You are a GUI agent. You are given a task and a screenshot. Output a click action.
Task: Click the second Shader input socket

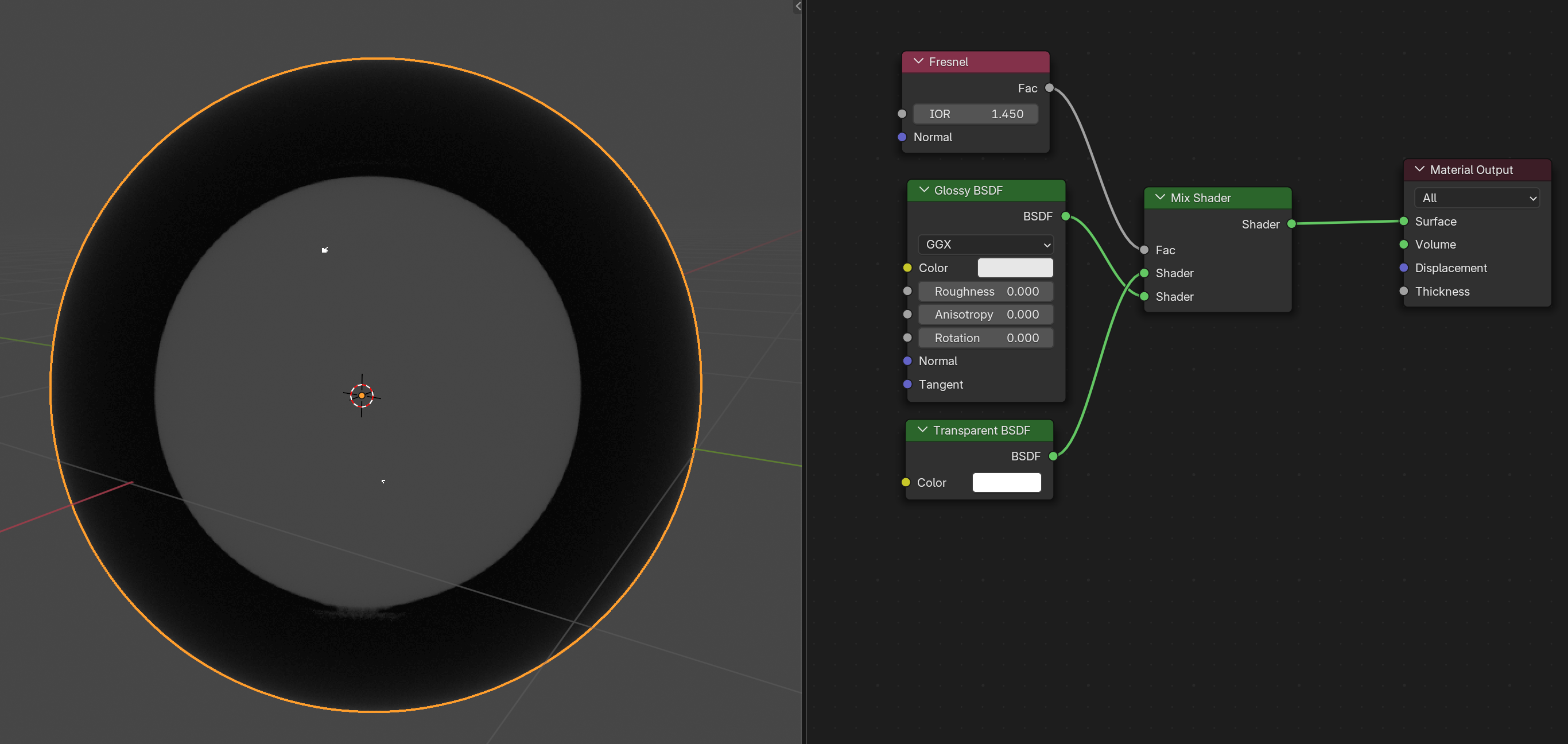pyautogui.click(x=1144, y=296)
